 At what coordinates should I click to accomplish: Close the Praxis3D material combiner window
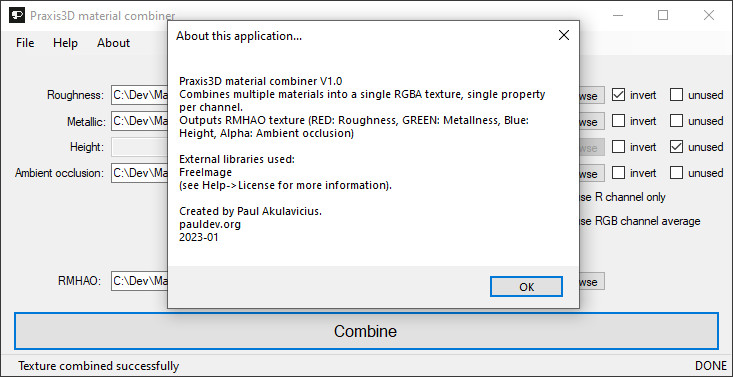click(x=709, y=15)
